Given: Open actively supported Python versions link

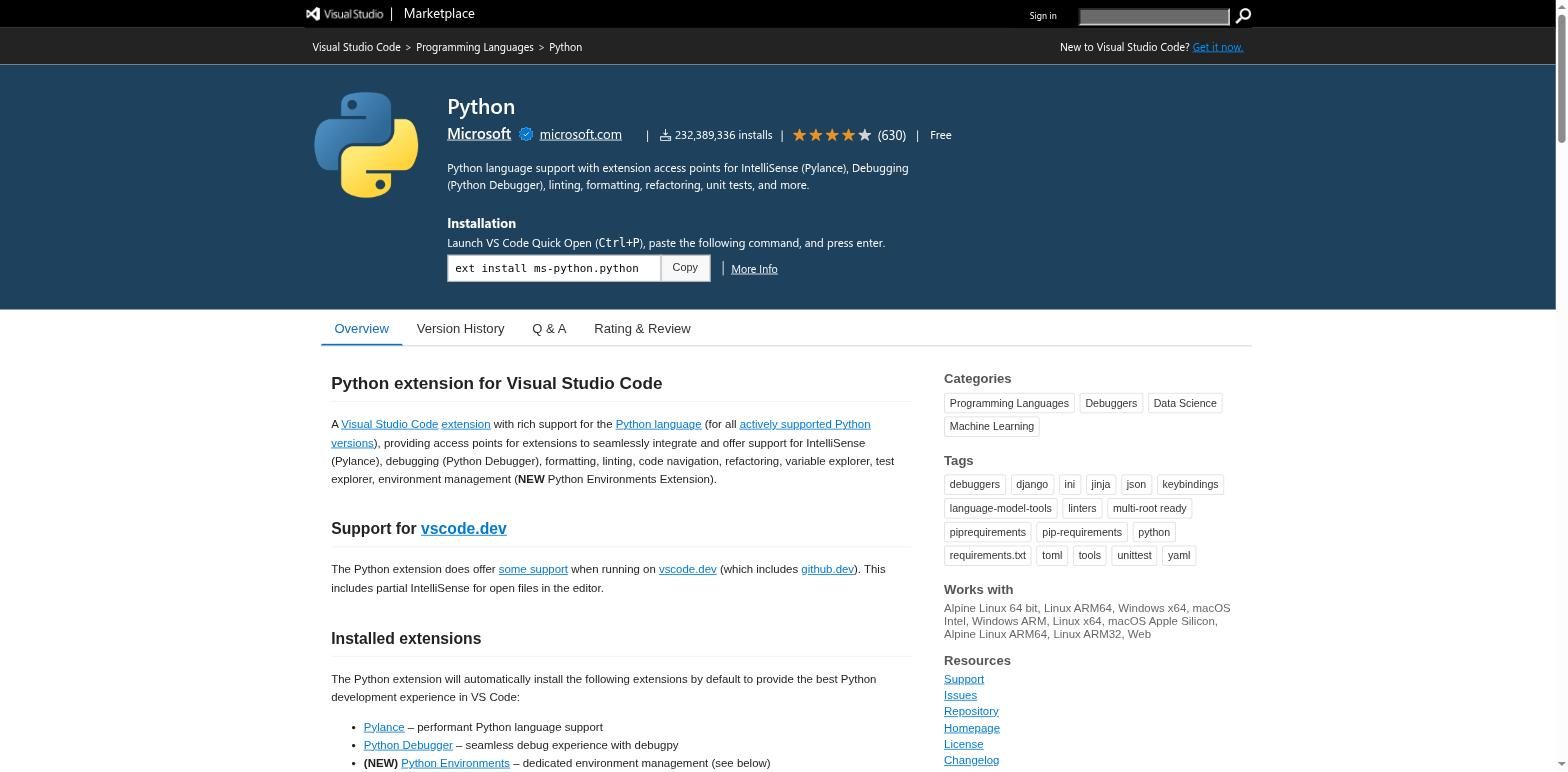Looking at the screenshot, I should tap(804, 424).
